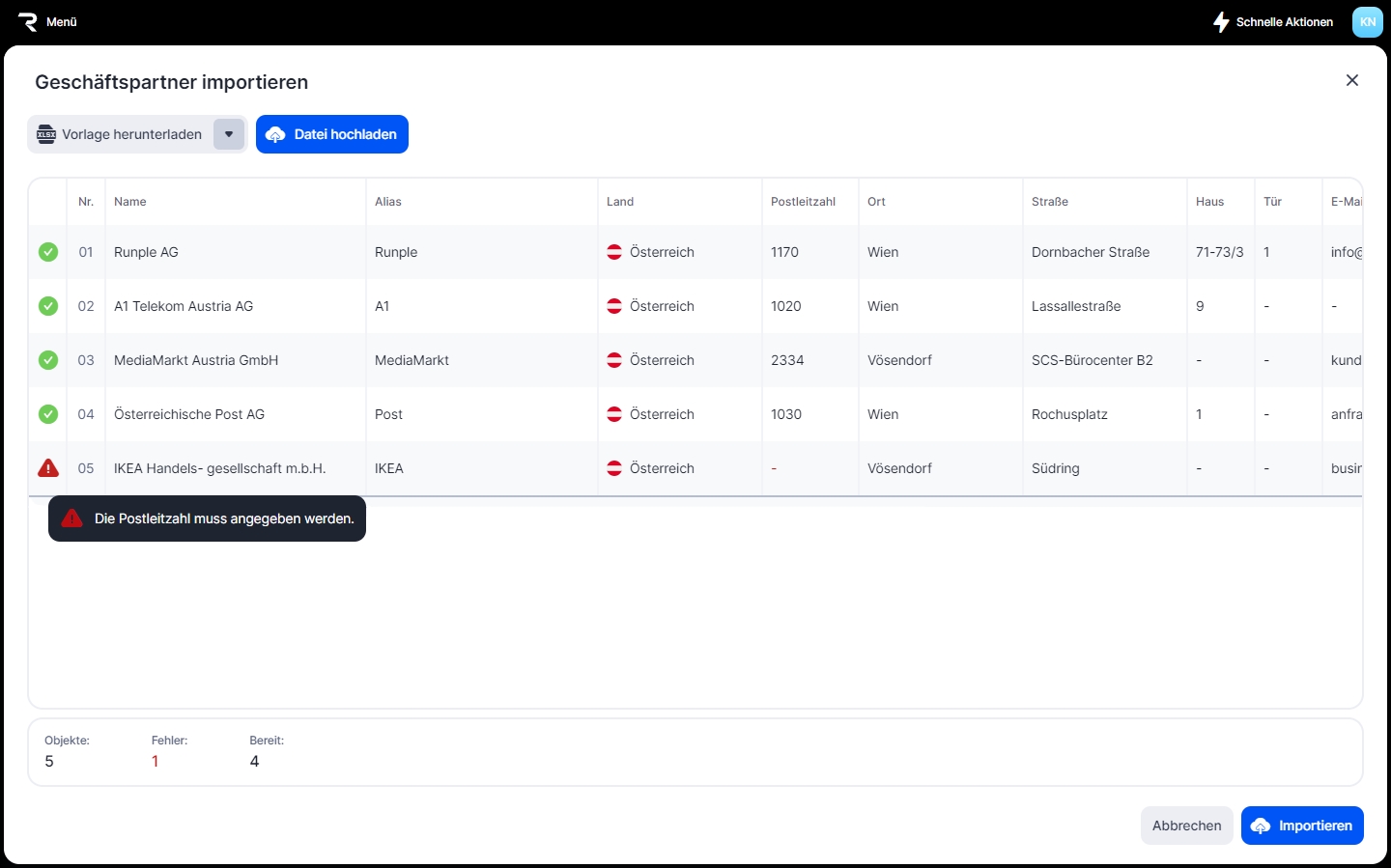Click the Abbrechen button
Viewport: 1391px width, 868px height.
(1186, 826)
